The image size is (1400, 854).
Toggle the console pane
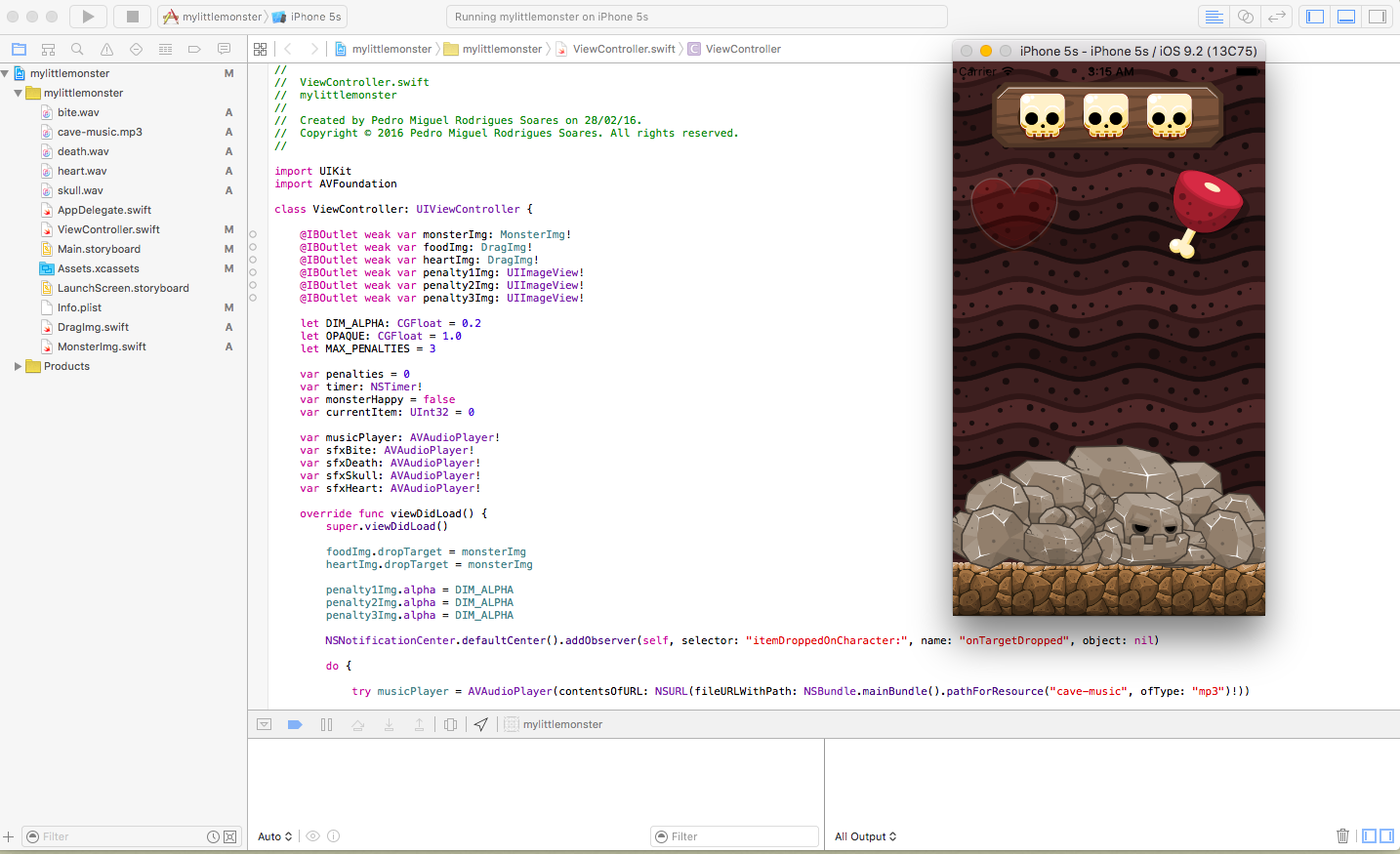pyautogui.click(x=1386, y=835)
